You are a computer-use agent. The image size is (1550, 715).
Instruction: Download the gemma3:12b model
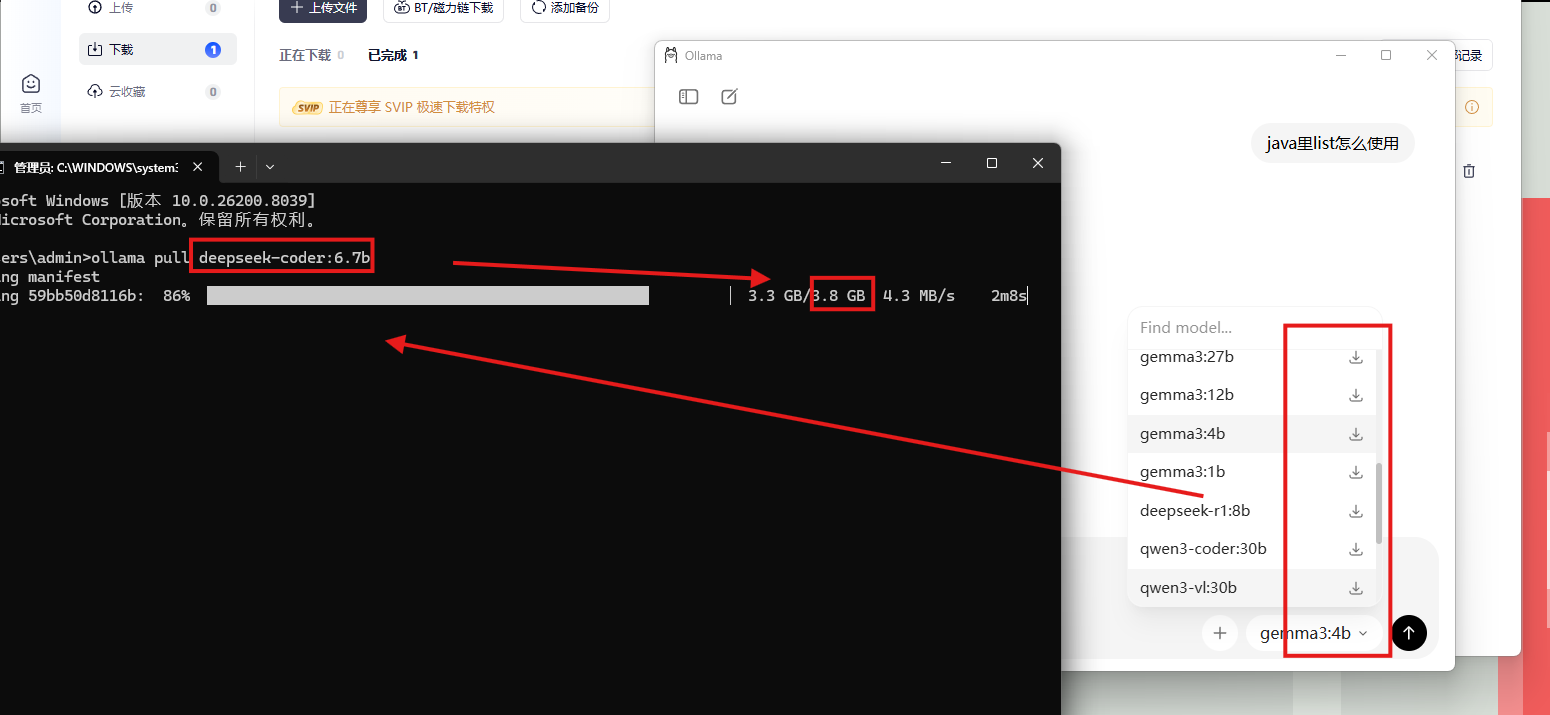tap(1356, 395)
